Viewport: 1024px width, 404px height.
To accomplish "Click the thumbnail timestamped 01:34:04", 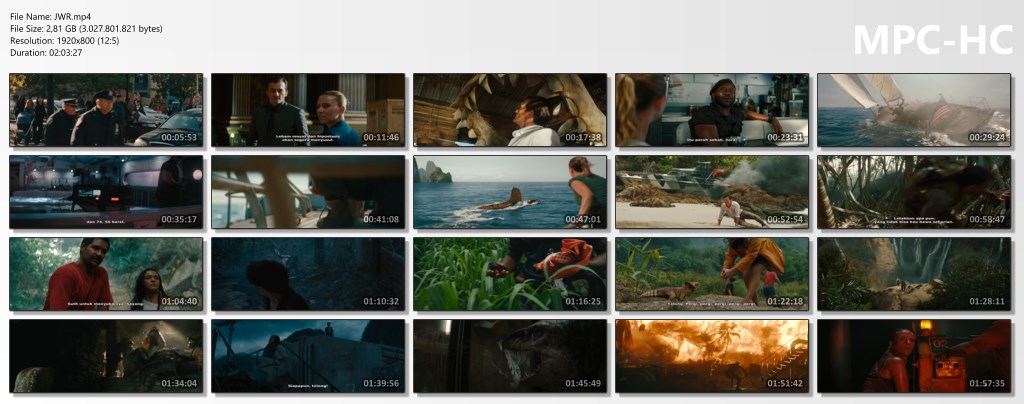I will tap(106, 356).
